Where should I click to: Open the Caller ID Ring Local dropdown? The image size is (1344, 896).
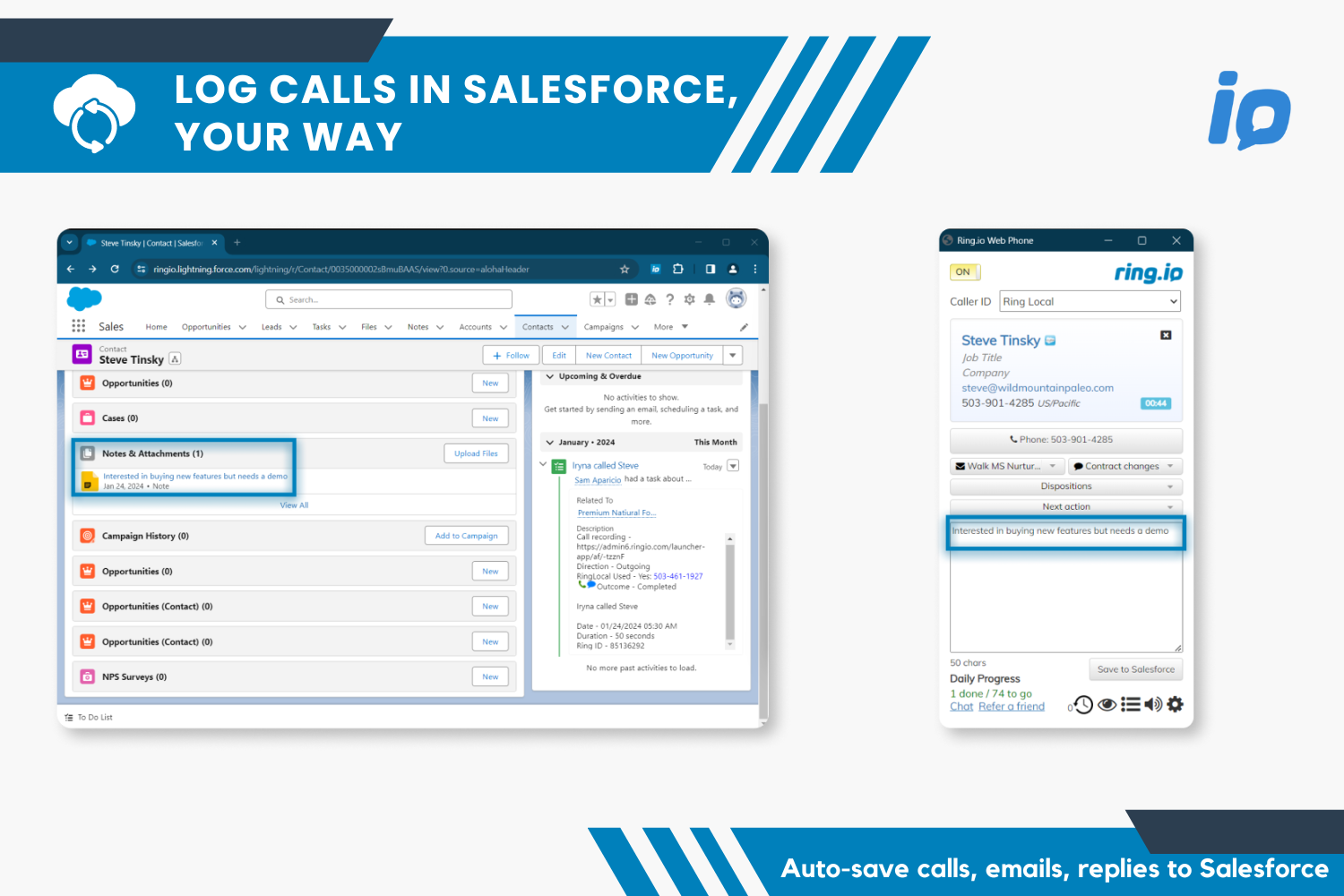(1090, 301)
